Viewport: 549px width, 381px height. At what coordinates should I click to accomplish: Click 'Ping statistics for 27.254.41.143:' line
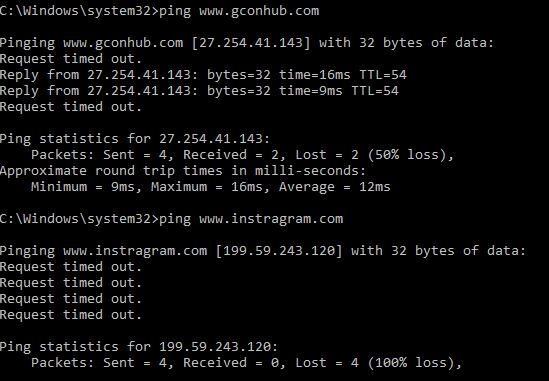click(135, 139)
